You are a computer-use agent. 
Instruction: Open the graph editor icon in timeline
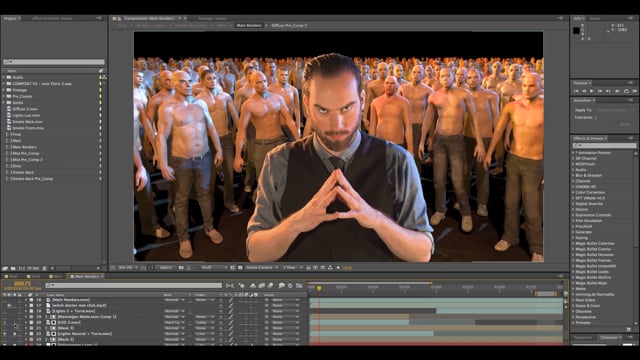299,285
